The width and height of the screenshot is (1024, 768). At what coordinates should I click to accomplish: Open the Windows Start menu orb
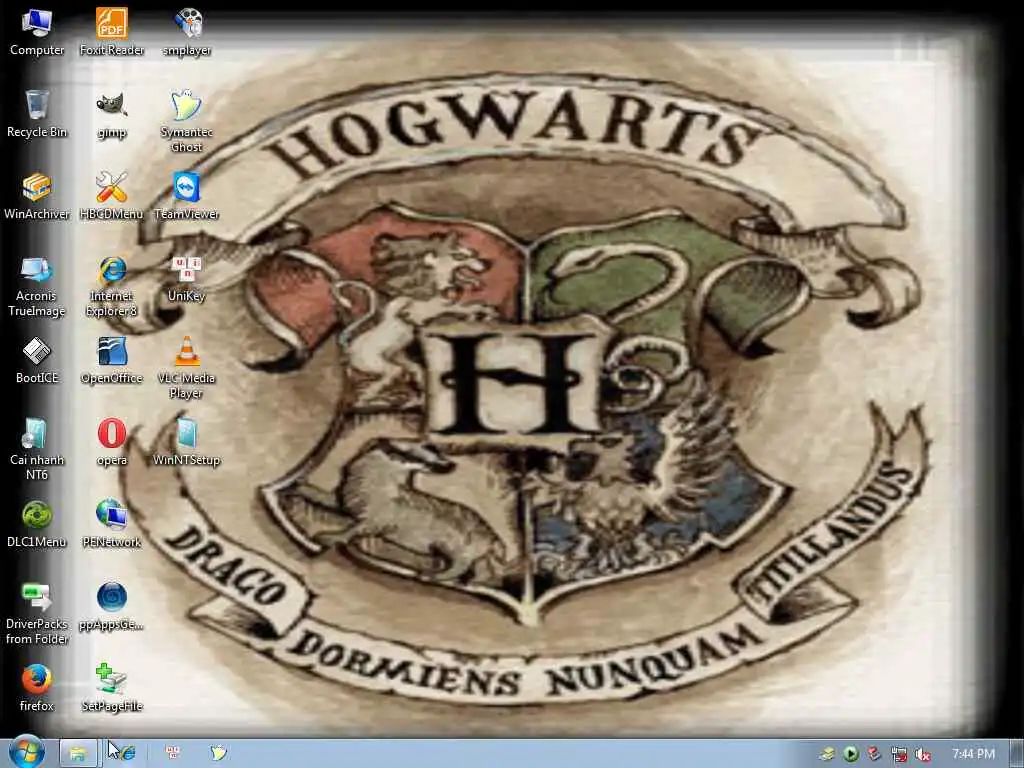coord(26,752)
